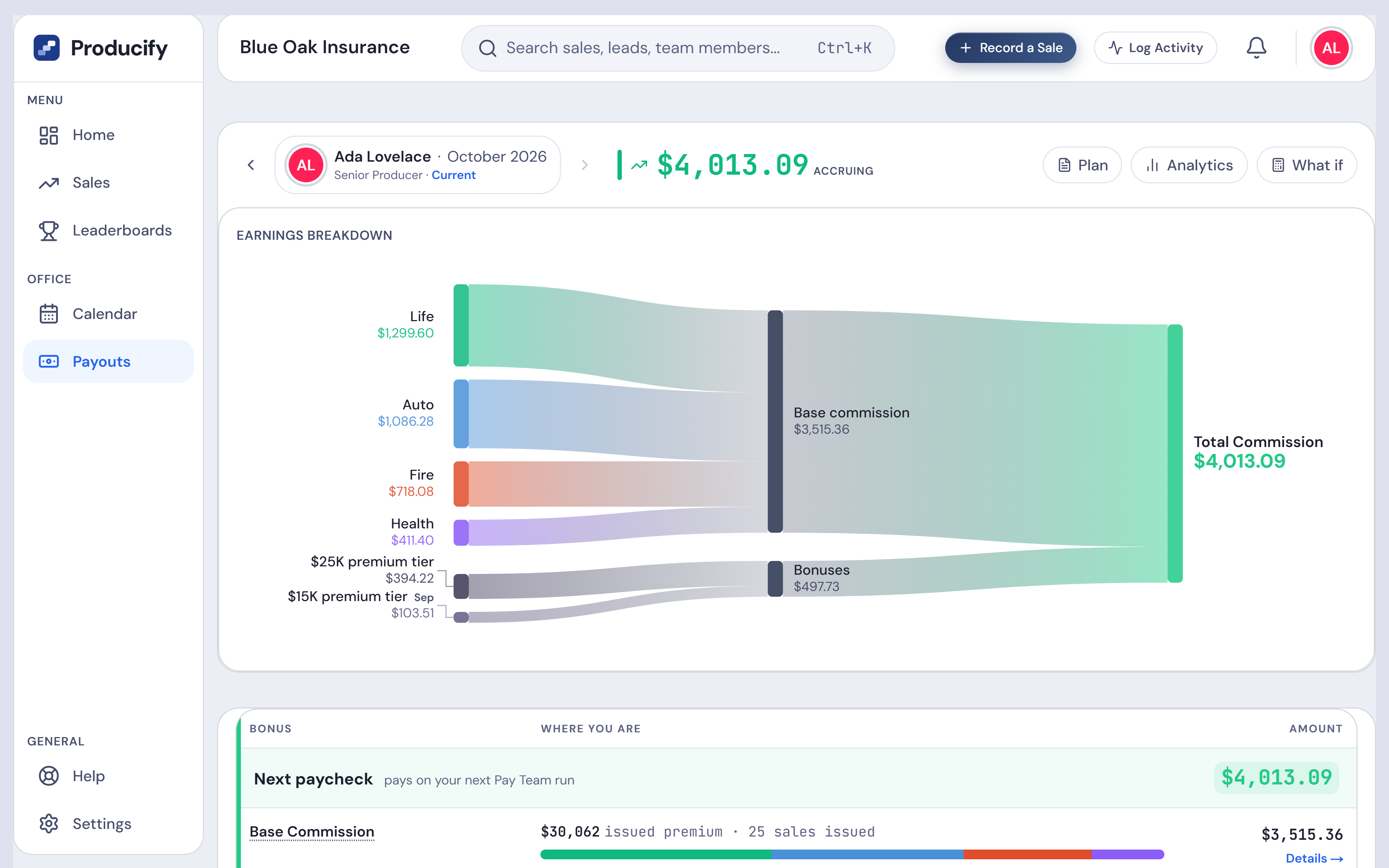Click the Life green node in chart
The height and width of the screenshot is (868, 1389).
(461, 325)
